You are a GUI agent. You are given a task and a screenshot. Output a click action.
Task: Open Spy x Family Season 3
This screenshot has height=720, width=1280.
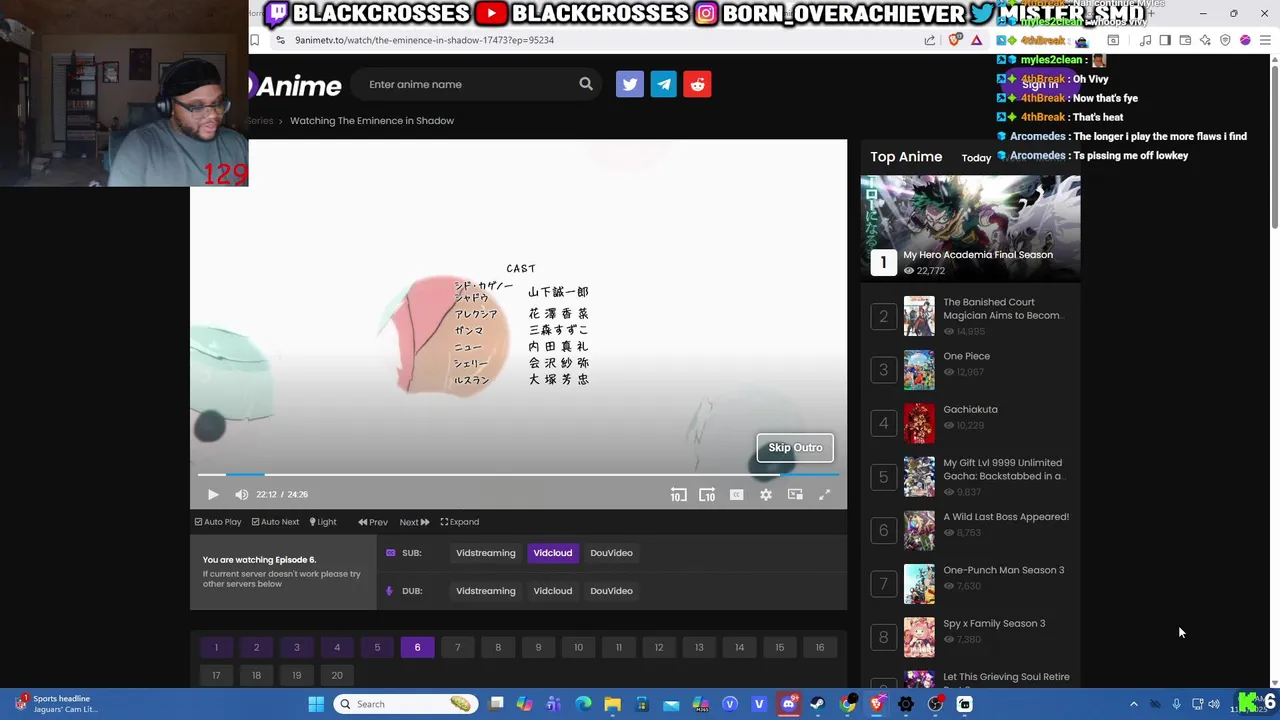point(994,623)
